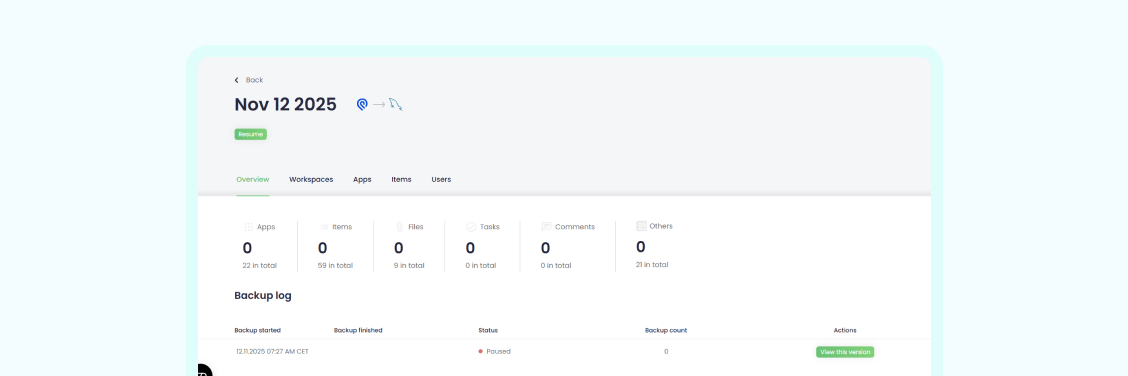Click the Status column header
The height and width of the screenshot is (376, 1128).
(488, 330)
